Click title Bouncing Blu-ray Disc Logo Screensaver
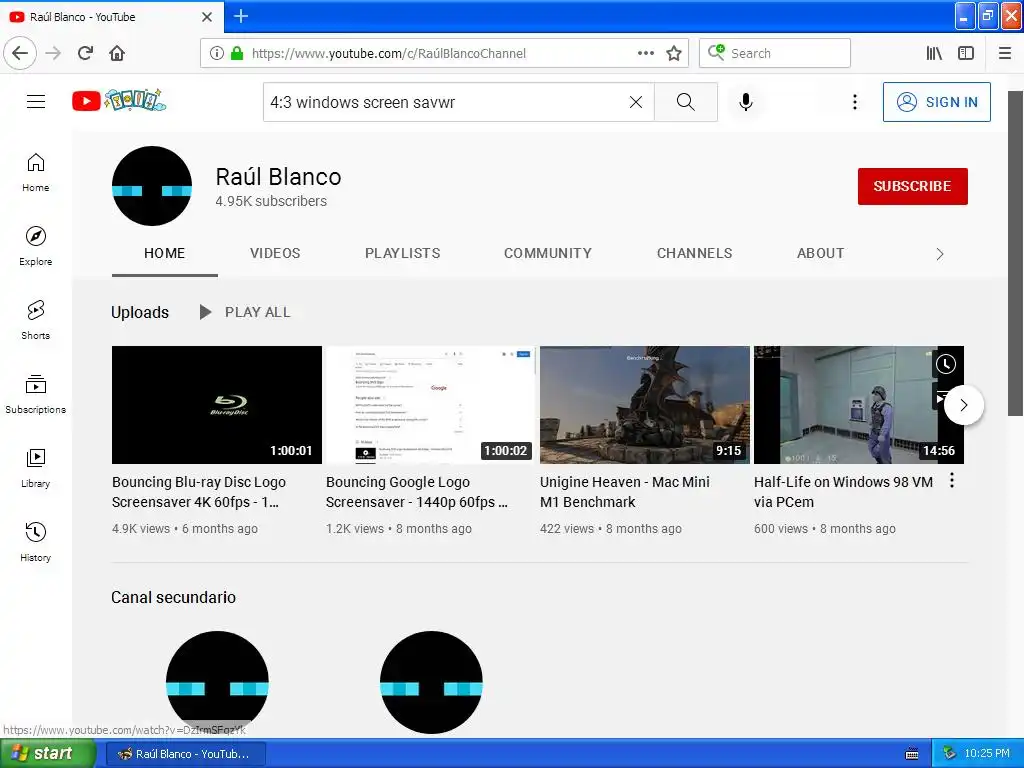 (x=199, y=492)
